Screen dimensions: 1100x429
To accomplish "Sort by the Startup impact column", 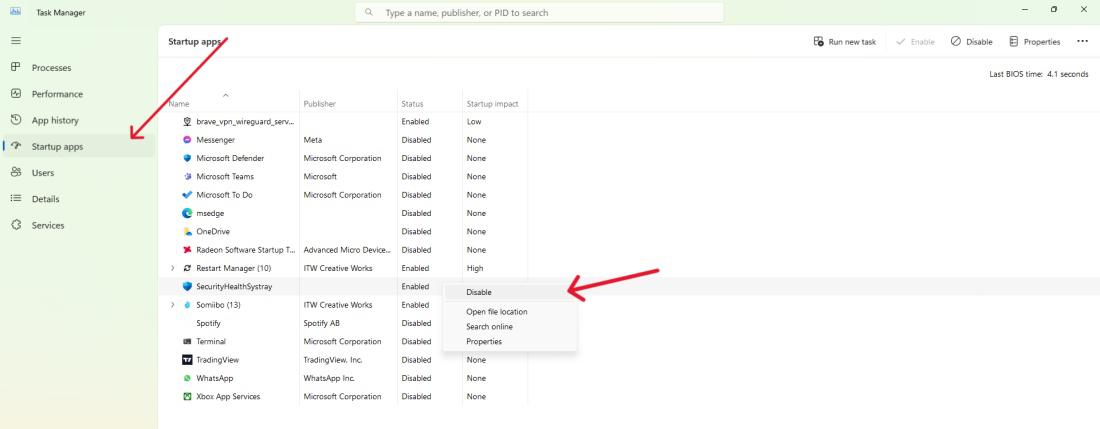I will pos(492,104).
